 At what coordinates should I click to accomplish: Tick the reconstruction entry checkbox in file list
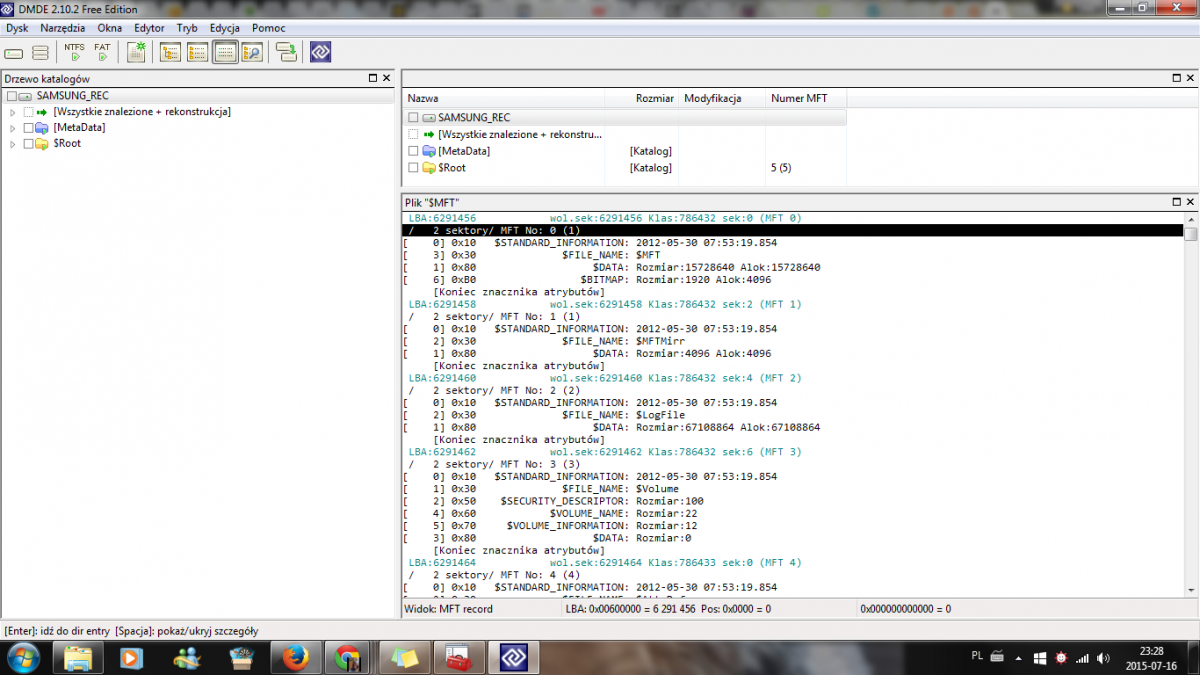pyautogui.click(x=414, y=134)
